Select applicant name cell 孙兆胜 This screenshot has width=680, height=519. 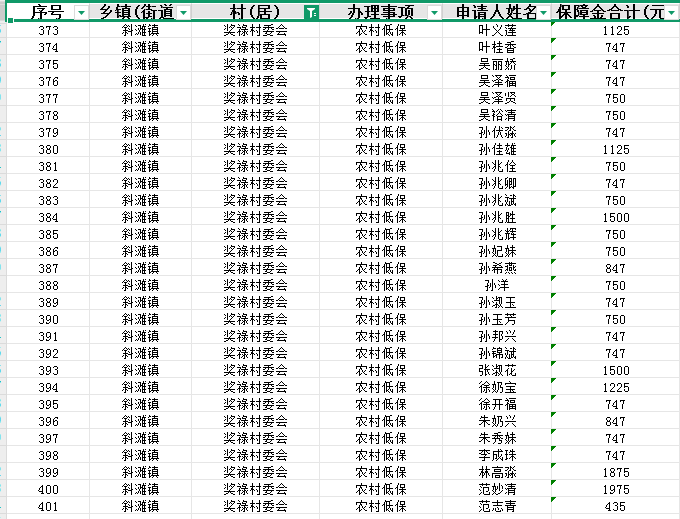497,217
